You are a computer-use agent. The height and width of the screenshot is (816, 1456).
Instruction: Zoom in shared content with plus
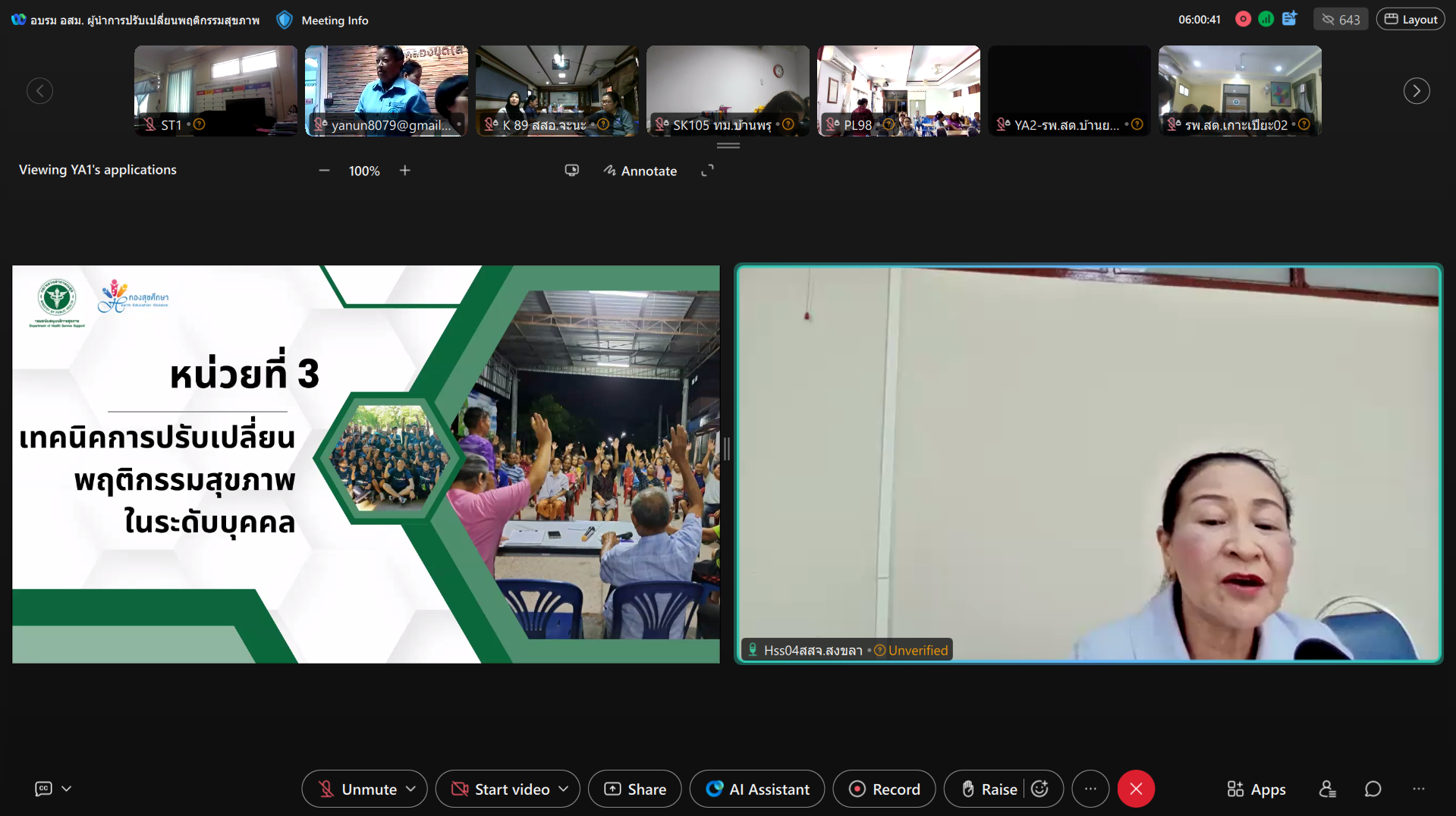pyautogui.click(x=405, y=171)
